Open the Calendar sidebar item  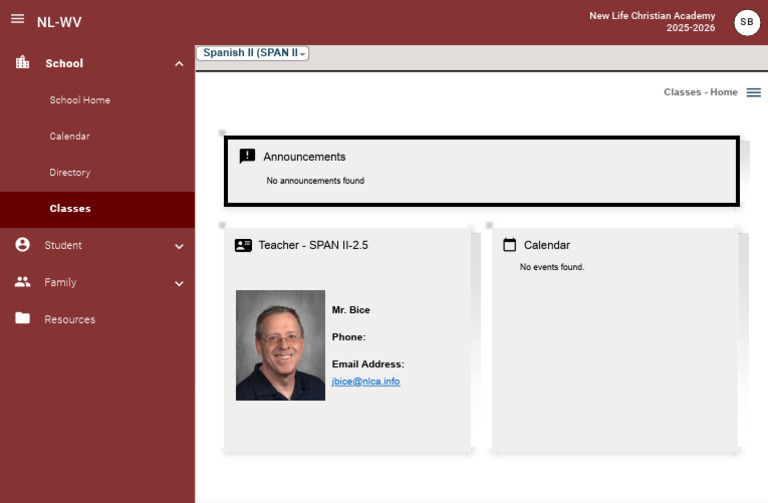(x=70, y=136)
